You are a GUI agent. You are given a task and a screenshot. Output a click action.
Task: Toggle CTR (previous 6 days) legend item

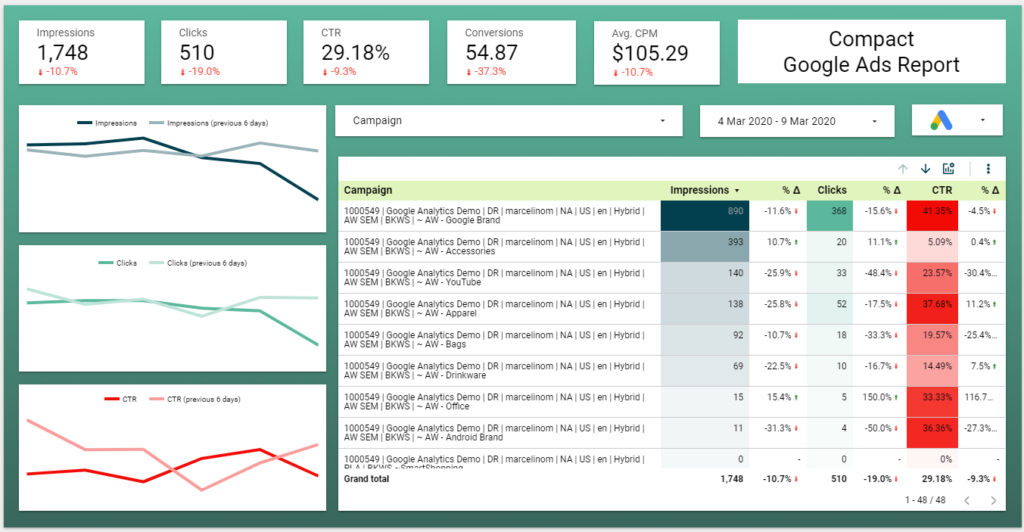coord(195,399)
